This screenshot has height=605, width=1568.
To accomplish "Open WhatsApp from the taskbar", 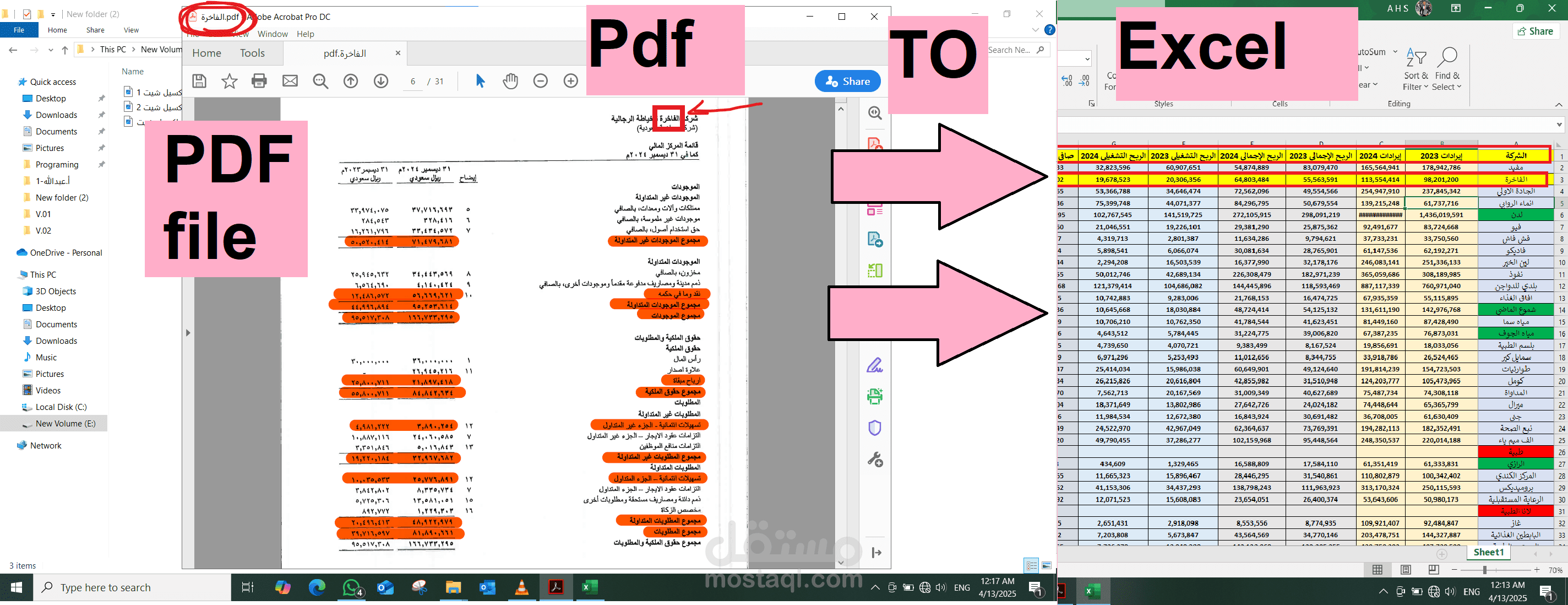I will point(352,587).
